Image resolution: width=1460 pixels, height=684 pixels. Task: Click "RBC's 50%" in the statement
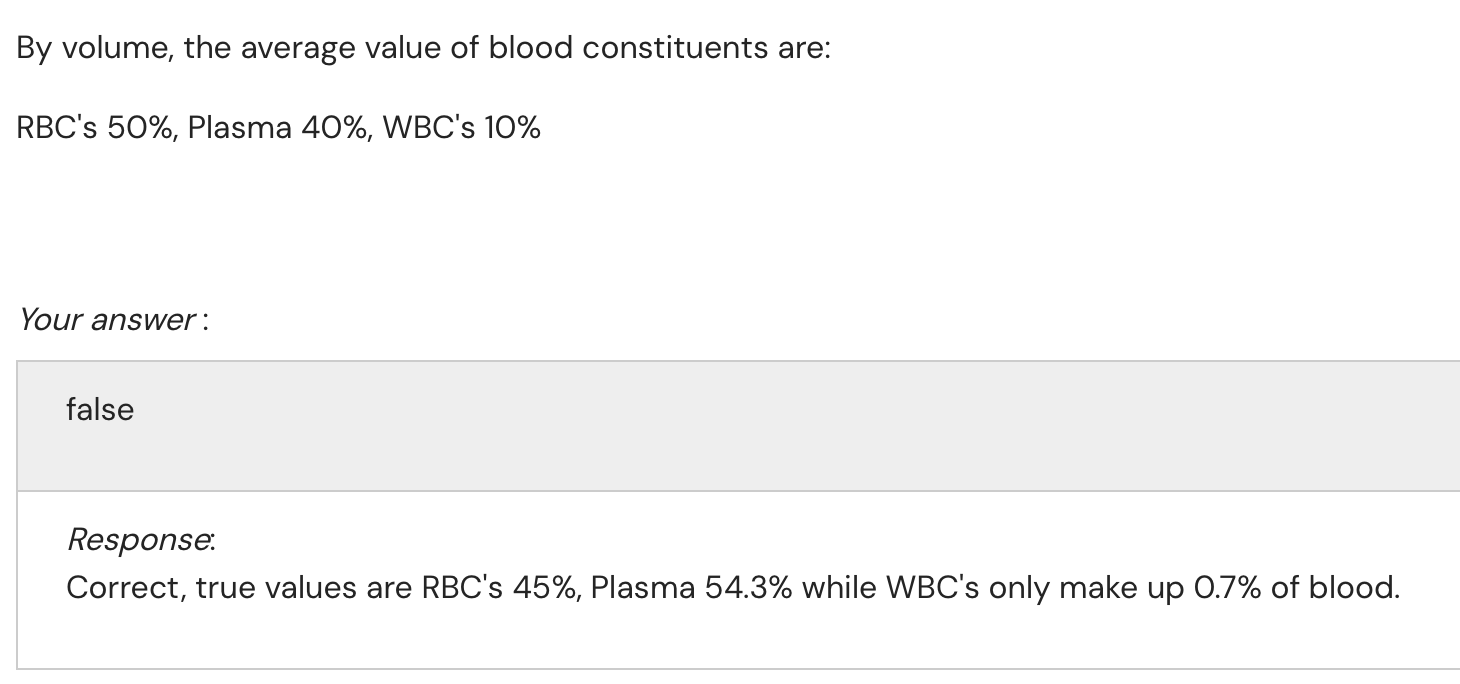(97, 128)
